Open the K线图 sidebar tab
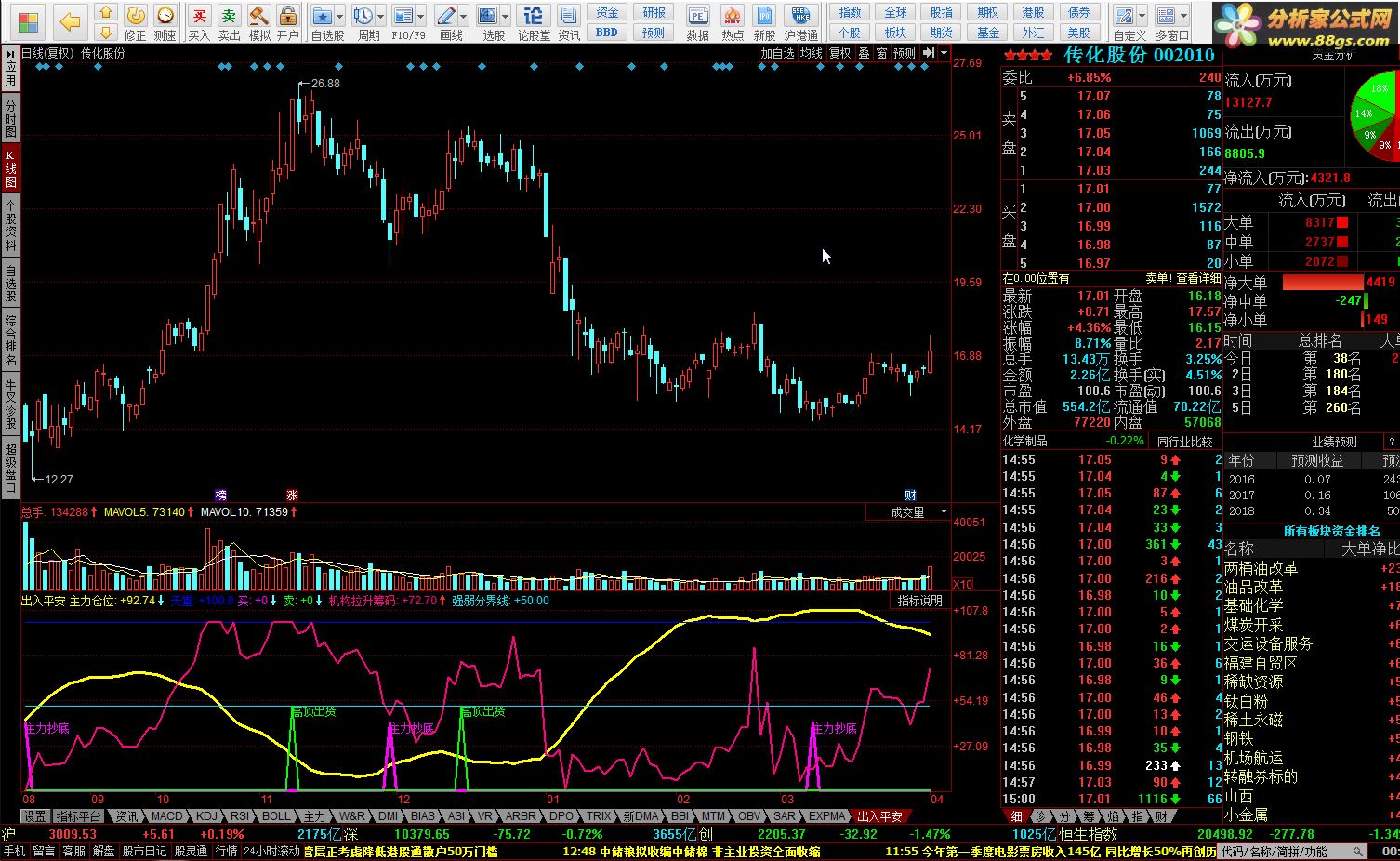The width and height of the screenshot is (1400, 861). 10,169
